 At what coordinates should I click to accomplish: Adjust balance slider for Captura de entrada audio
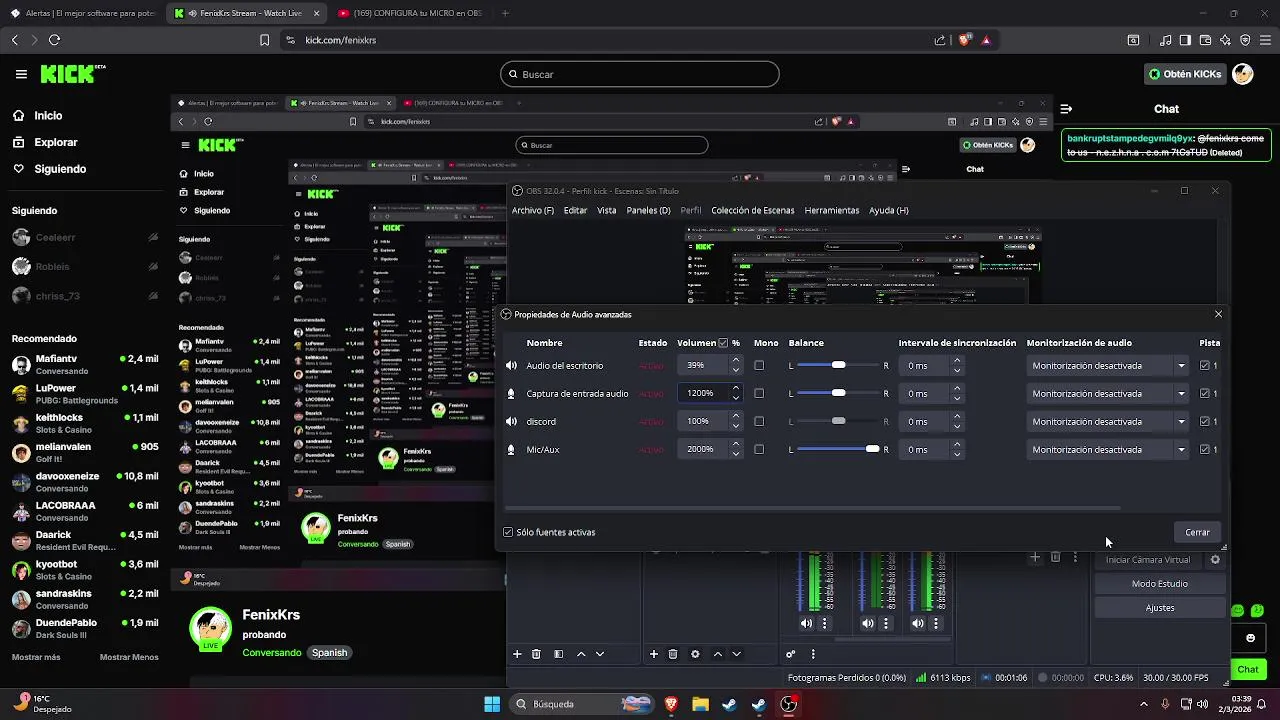point(836,394)
